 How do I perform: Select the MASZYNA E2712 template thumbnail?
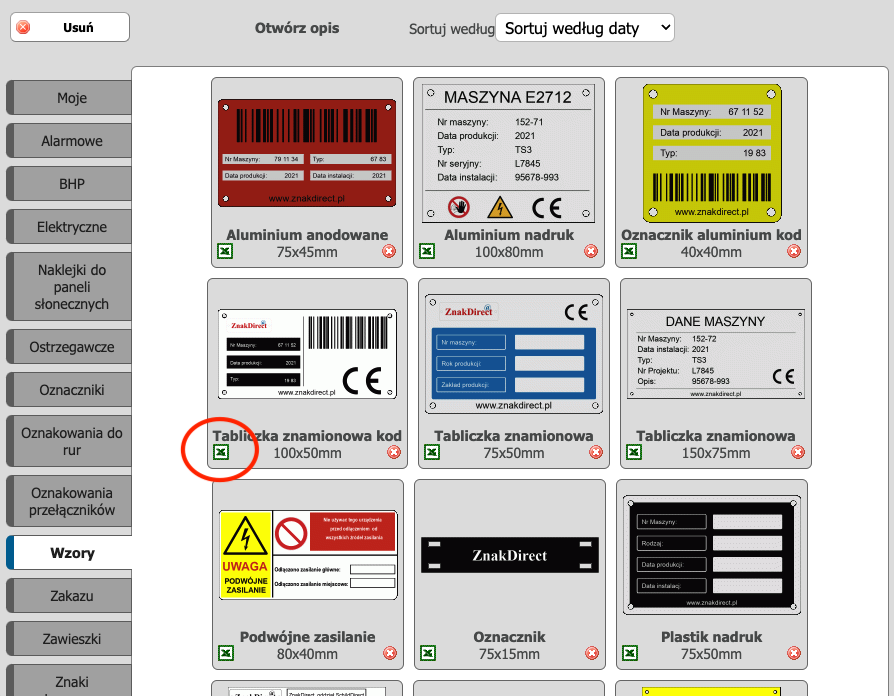tap(508, 151)
